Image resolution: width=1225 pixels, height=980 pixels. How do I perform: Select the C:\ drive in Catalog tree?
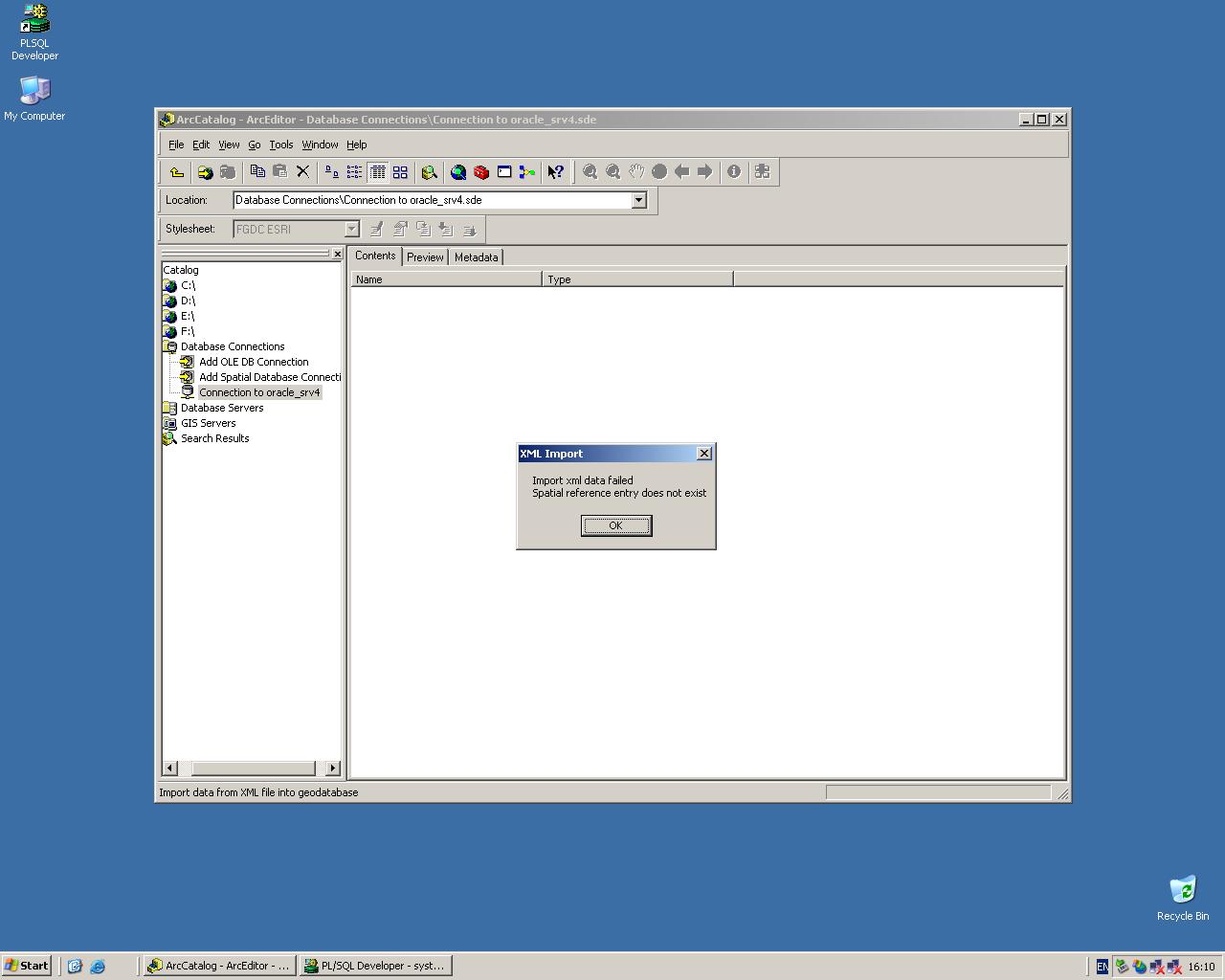(188, 285)
